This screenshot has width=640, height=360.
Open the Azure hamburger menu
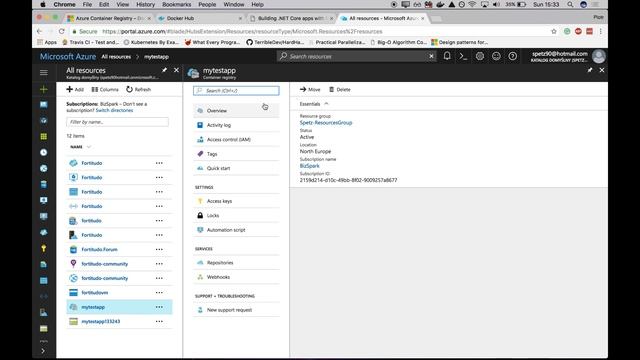pos(44,73)
